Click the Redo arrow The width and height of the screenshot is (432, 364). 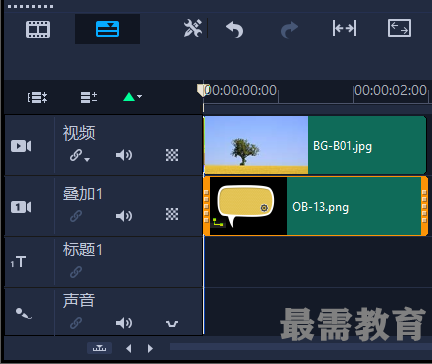point(289,30)
